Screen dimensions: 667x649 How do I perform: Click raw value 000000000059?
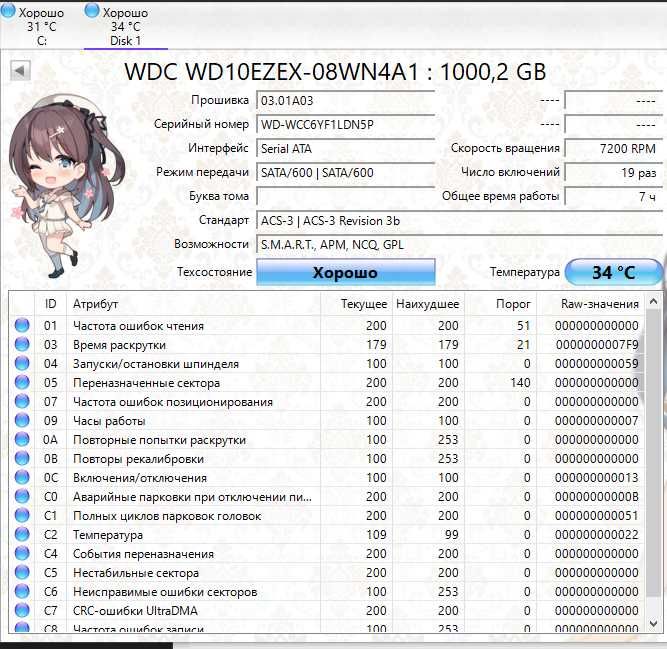[597, 364]
